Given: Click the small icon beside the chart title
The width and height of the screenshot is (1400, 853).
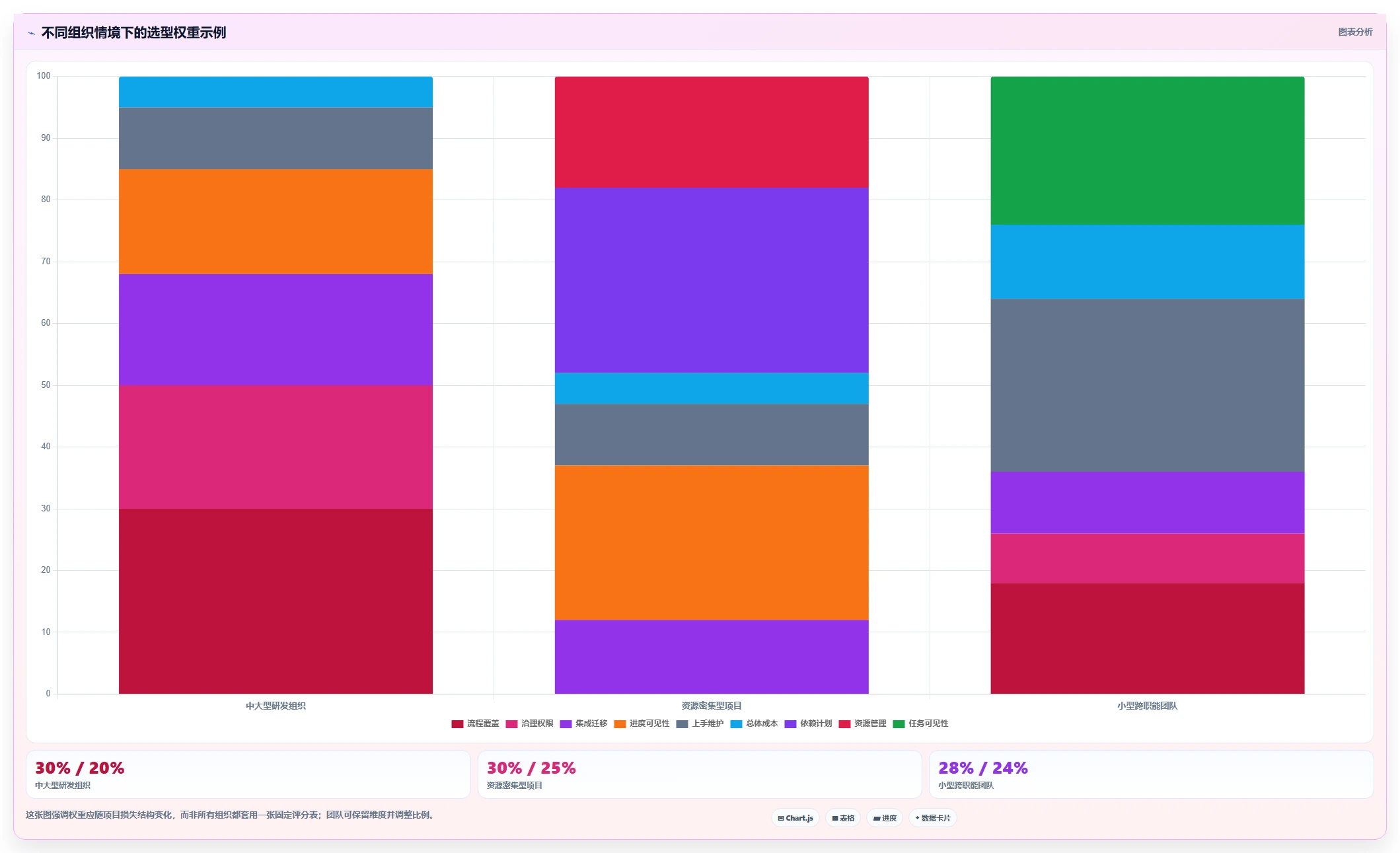Looking at the screenshot, I should [x=31, y=33].
